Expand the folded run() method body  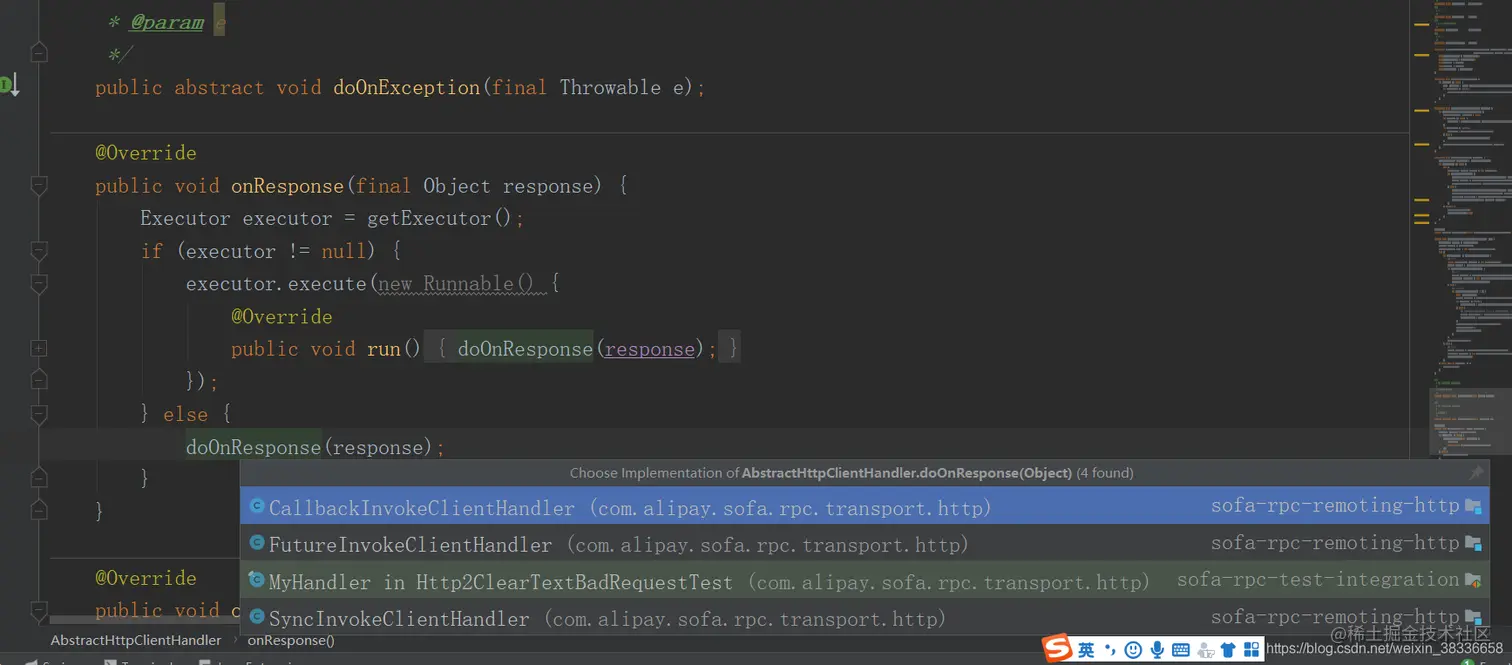coord(39,349)
